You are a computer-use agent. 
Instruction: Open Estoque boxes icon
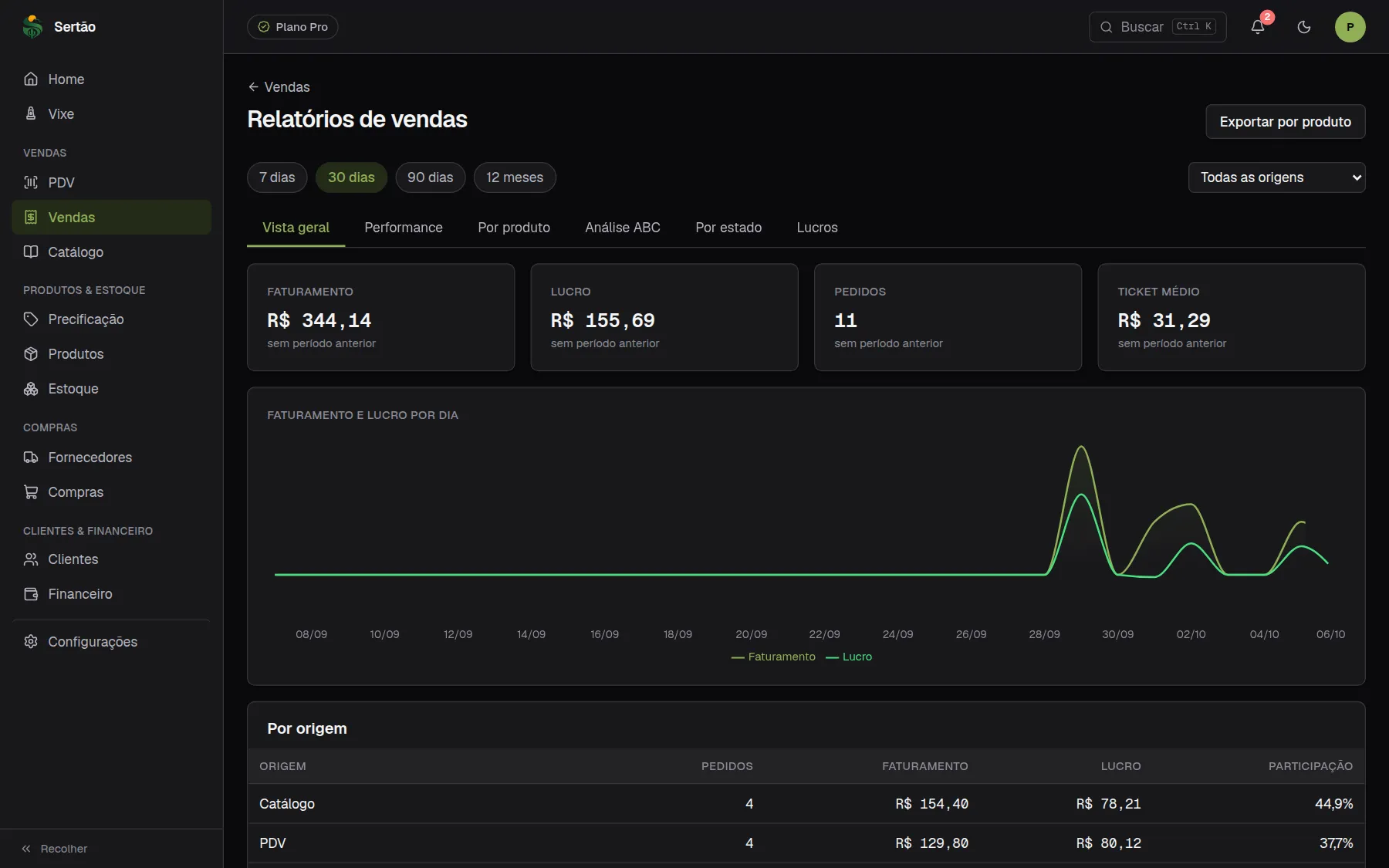[31, 388]
